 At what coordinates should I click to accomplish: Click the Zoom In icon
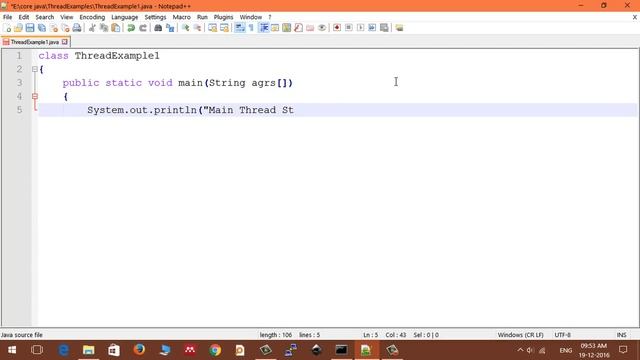pyautogui.click(x=185, y=28)
